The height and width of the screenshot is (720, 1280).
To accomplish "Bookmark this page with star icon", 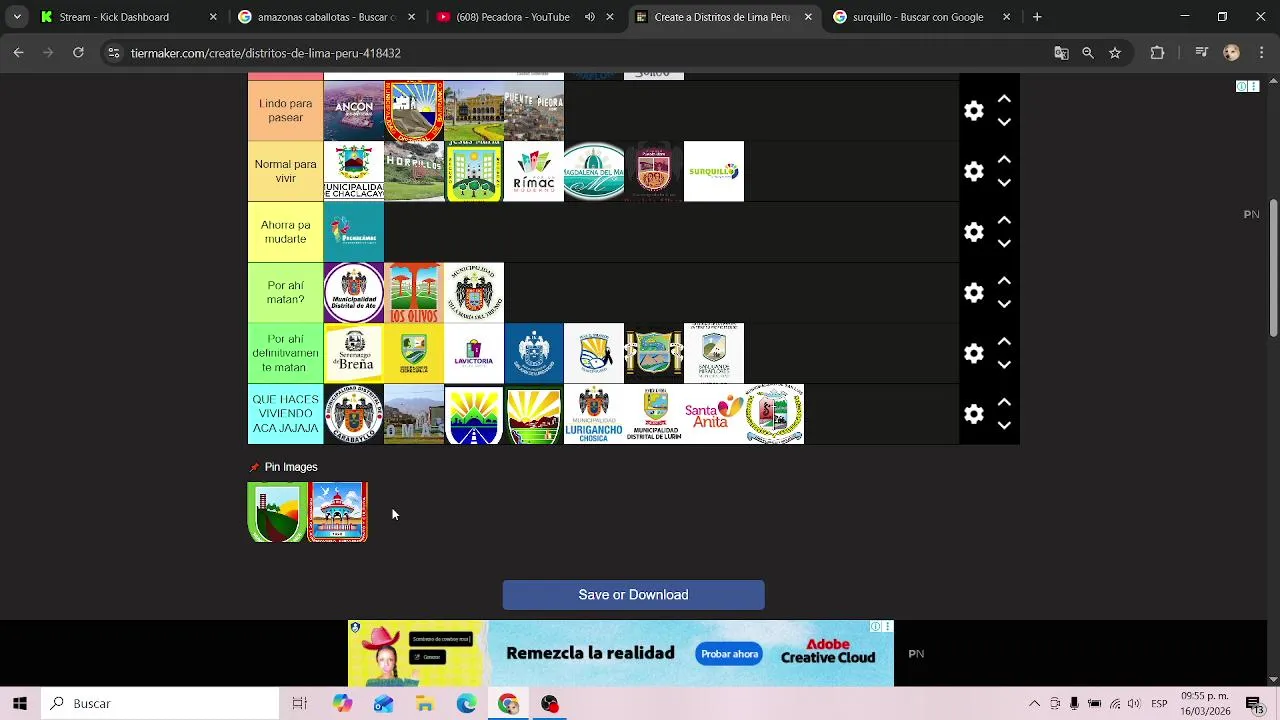I will (x=1115, y=53).
